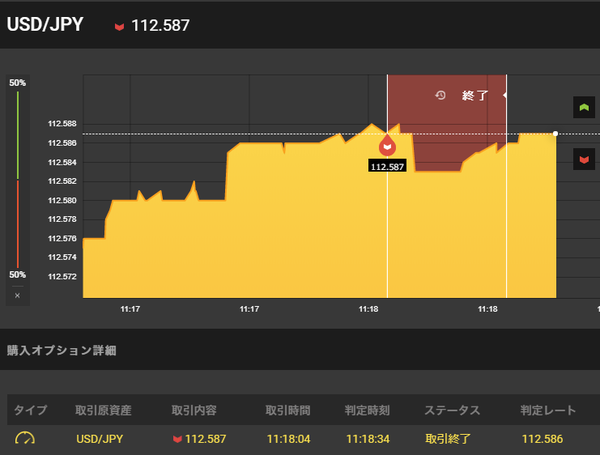
Task: Click the red portion of sentiment bar
Action: coord(18,224)
